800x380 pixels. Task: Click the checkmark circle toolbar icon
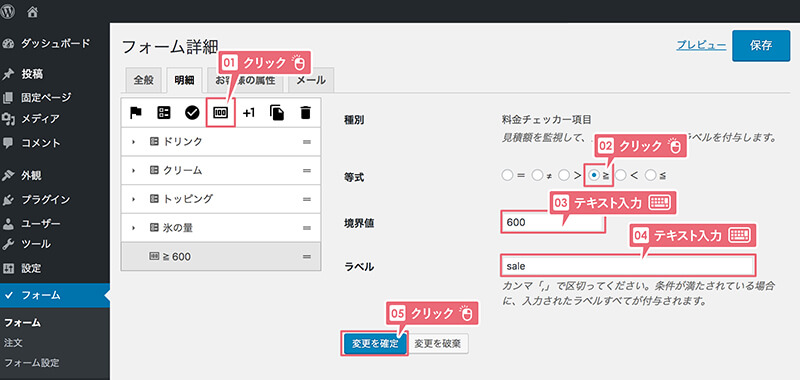[x=192, y=113]
